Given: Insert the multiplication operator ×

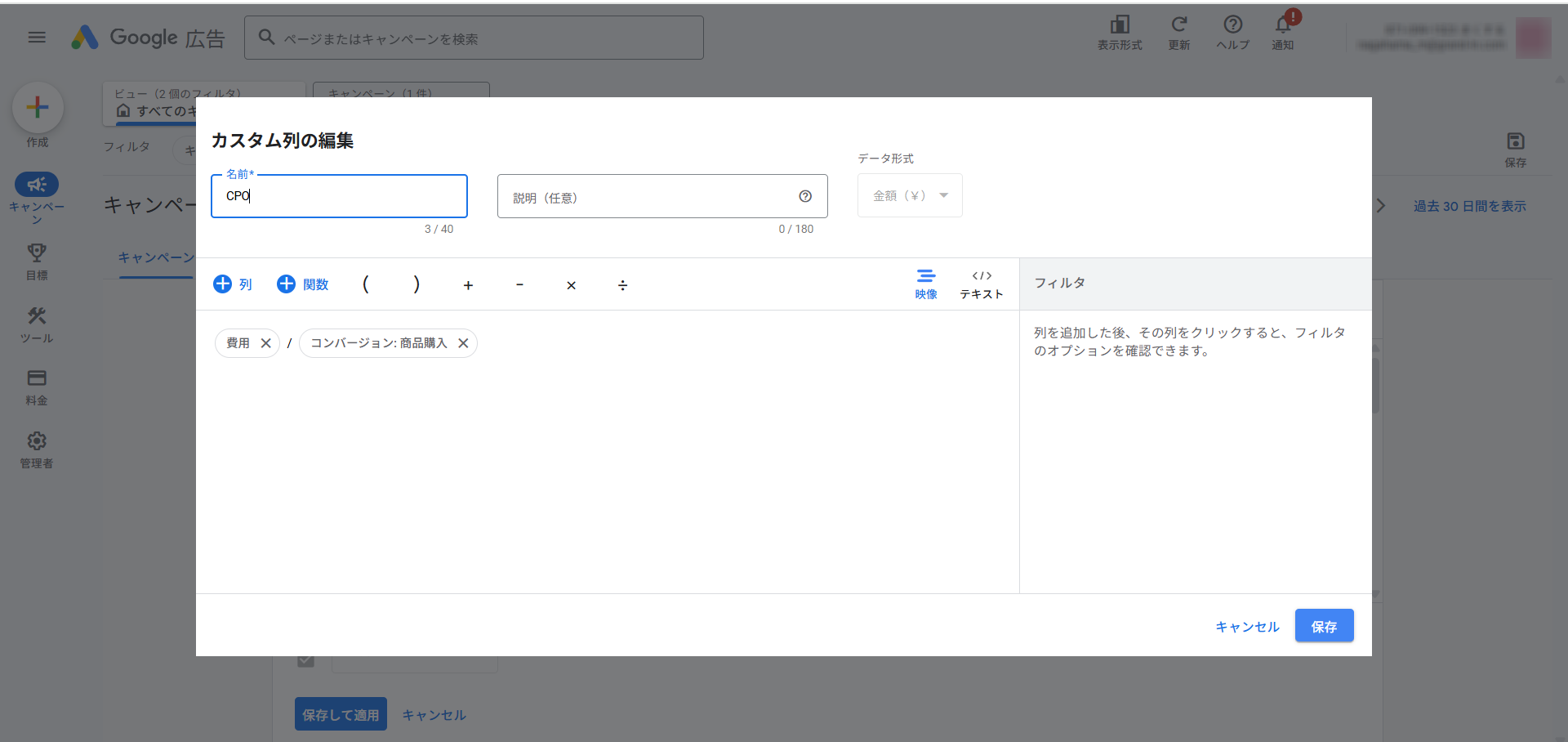Looking at the screenshot, I should [x=571, y=285].
